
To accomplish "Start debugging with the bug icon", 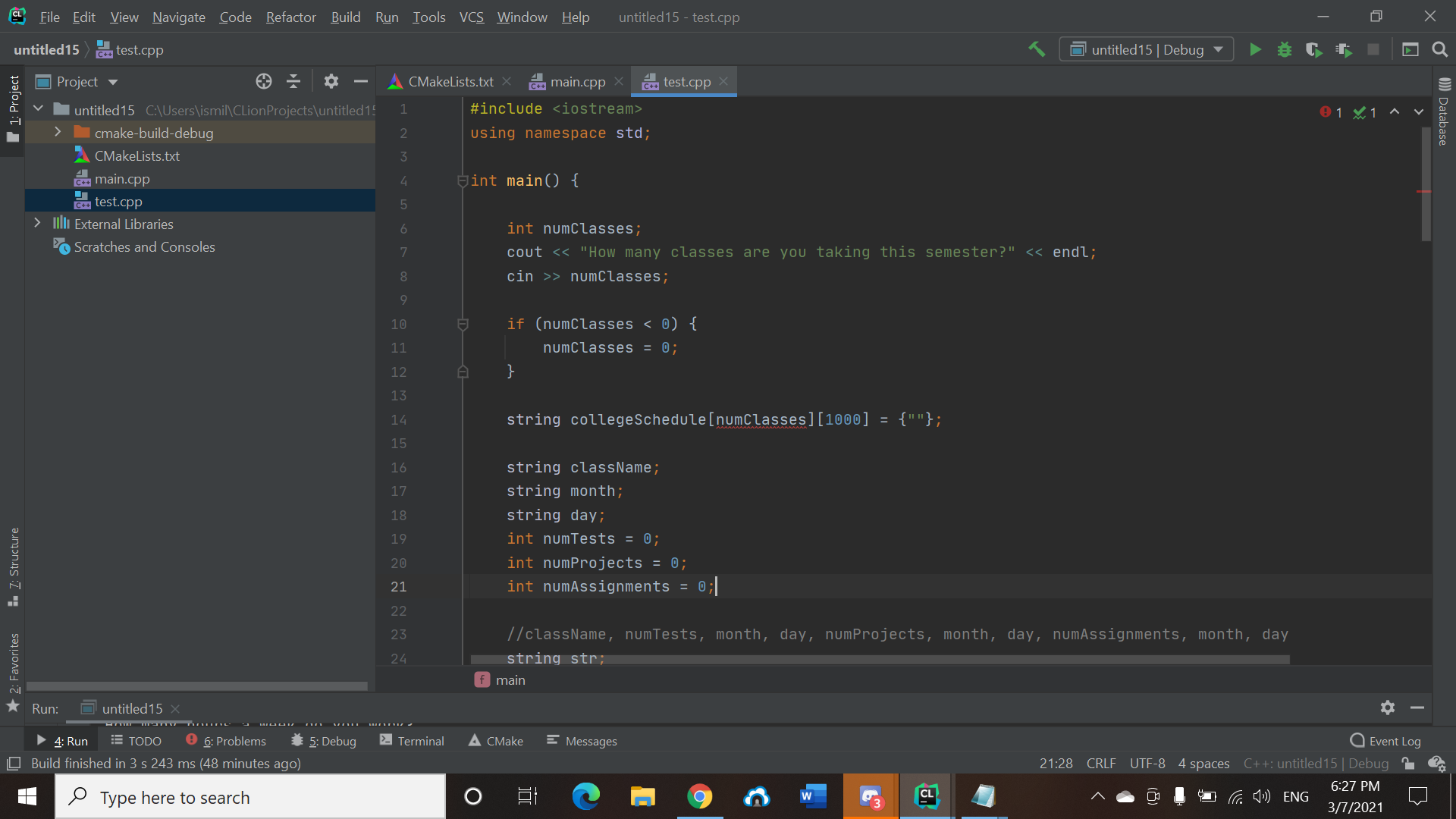I will pyautogui.click(x=1284, y=49).
